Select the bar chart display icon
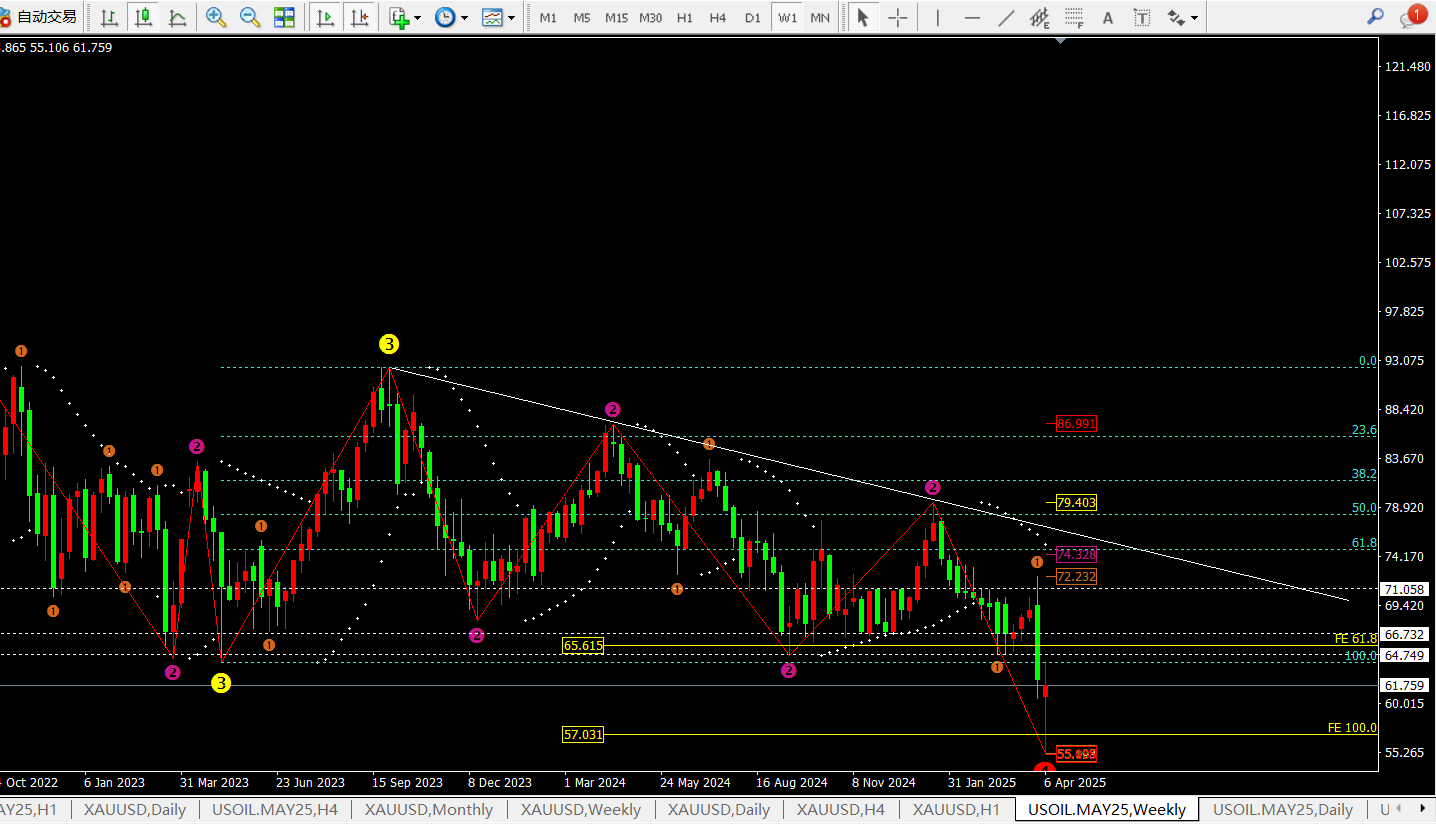 pyautogui.click(x=109, y=17)
